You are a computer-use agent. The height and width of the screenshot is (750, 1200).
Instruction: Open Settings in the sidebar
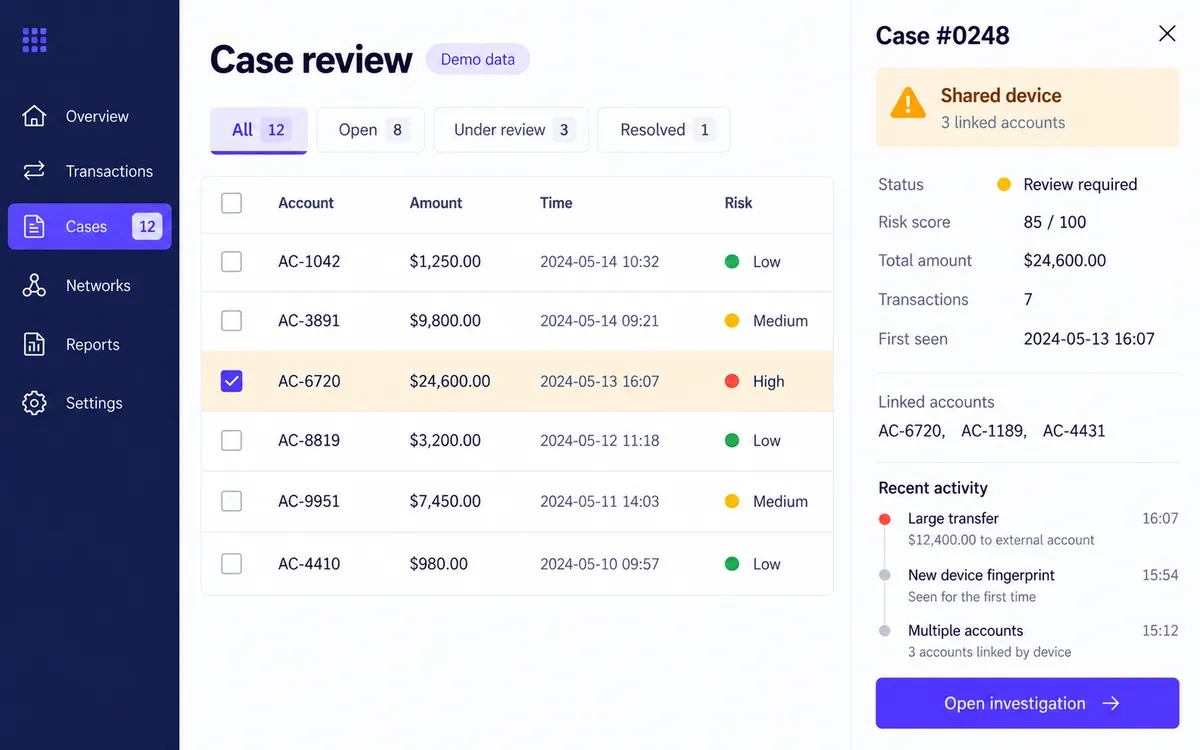click(90, 403)
